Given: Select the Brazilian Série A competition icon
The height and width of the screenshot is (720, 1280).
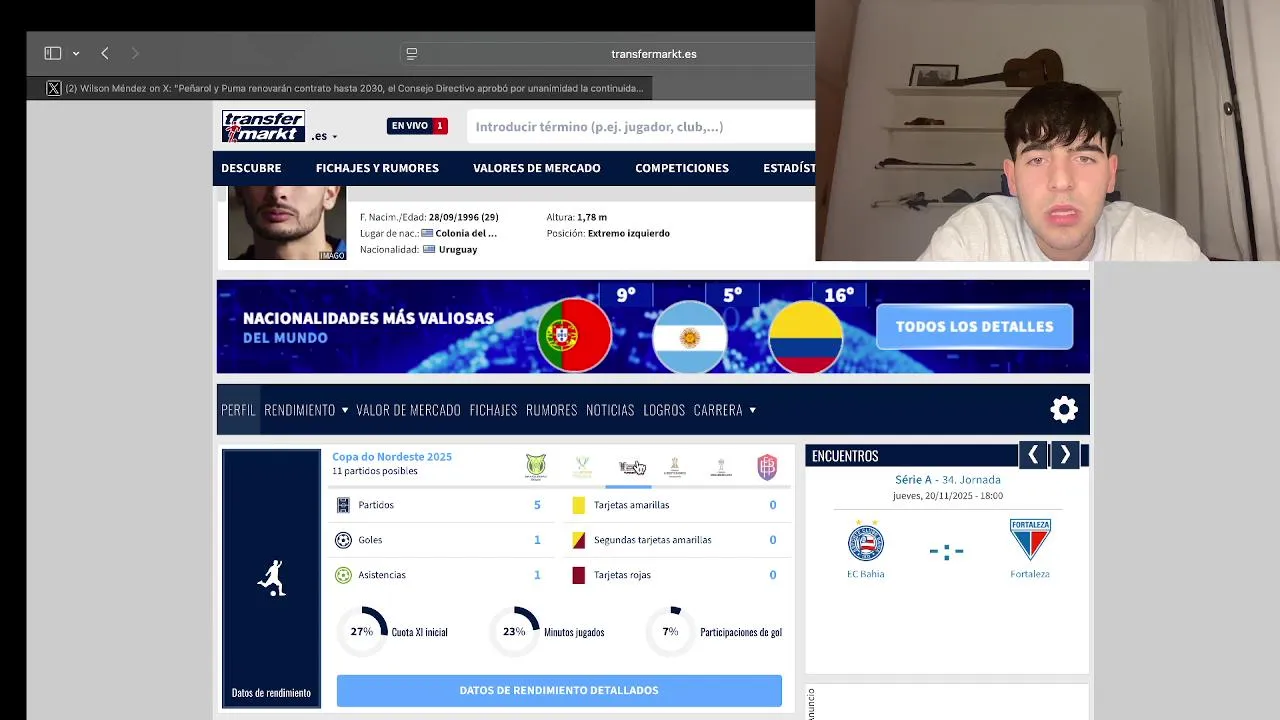Looking at the screenshot, I should point(536,467).
